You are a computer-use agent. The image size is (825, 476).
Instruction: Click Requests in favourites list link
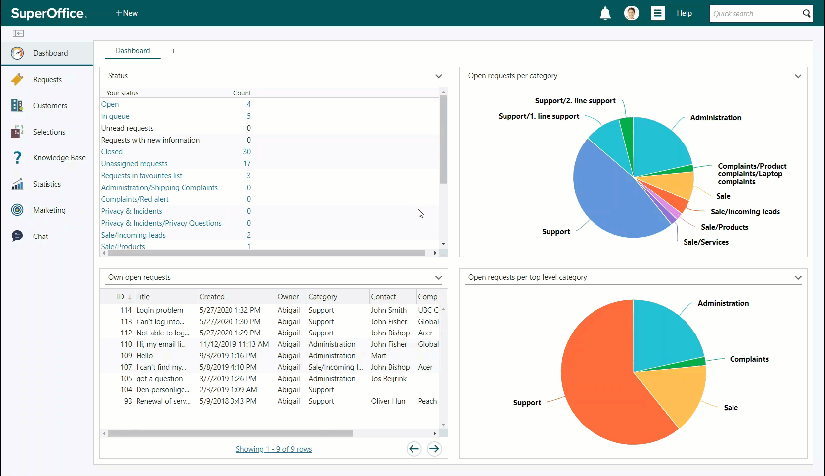tap(142, 176)
